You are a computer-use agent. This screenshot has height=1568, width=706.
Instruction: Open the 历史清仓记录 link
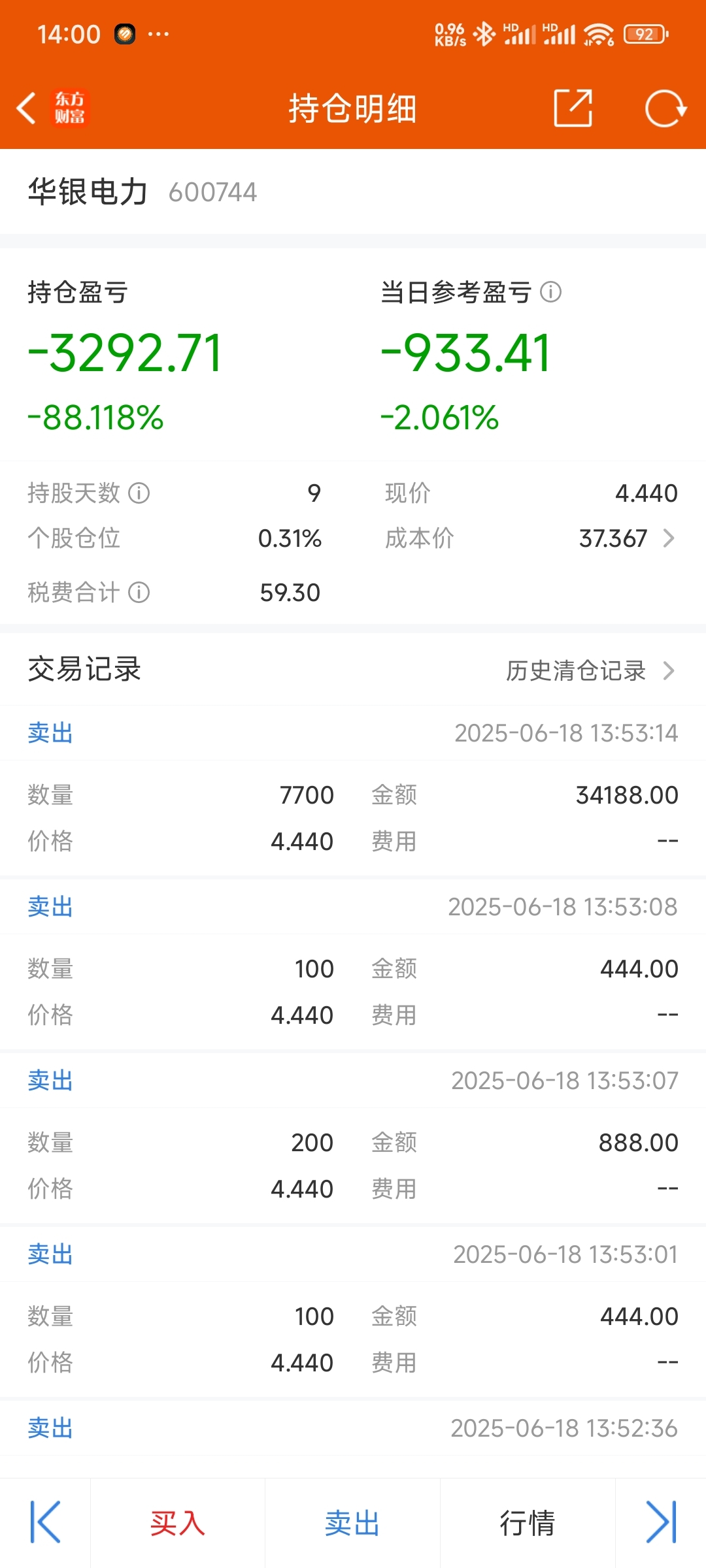576,670
